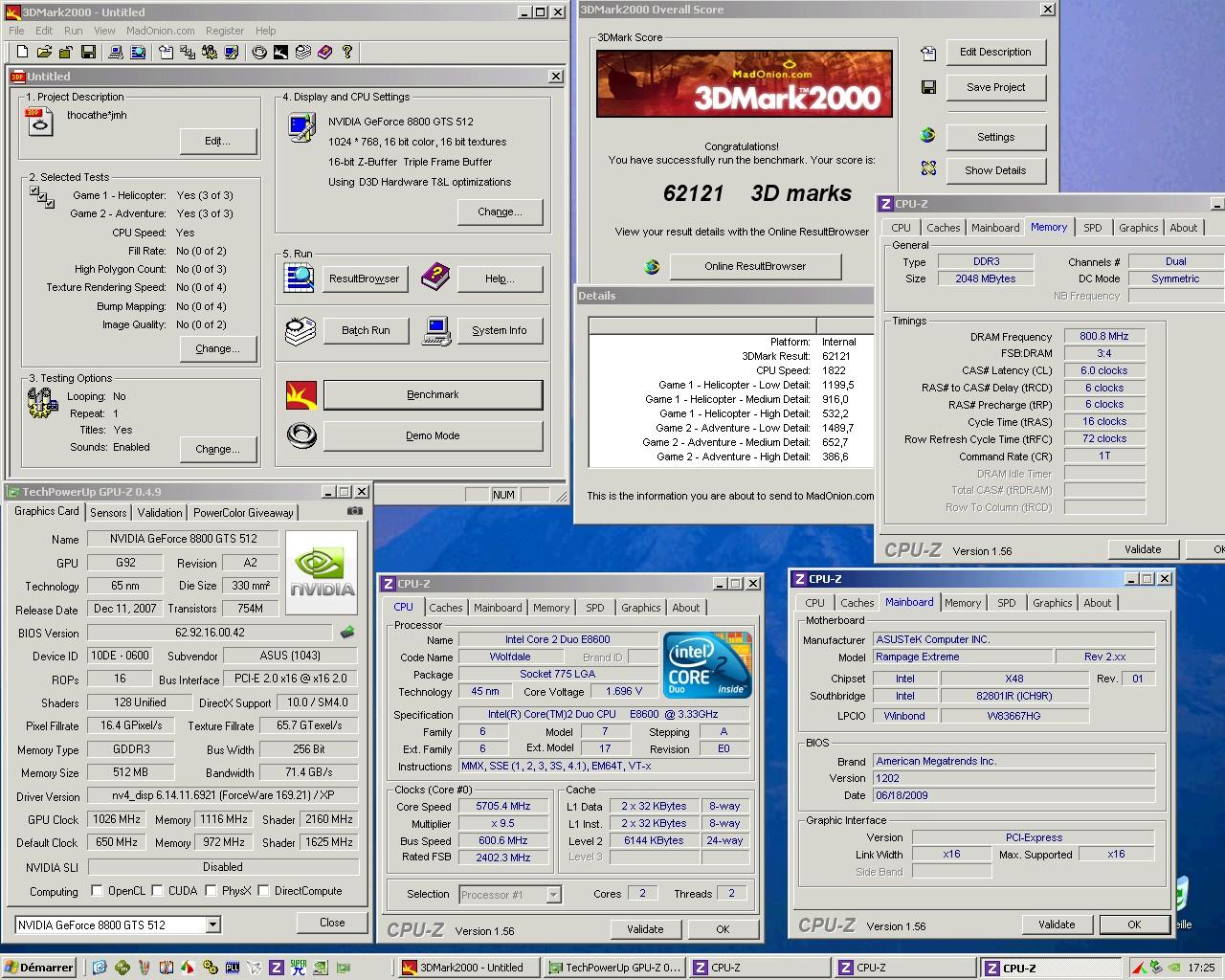Toggle the PhysX checkbox in GPU-Z
This screenshot has width=1225, height=980.
point(211,890)
